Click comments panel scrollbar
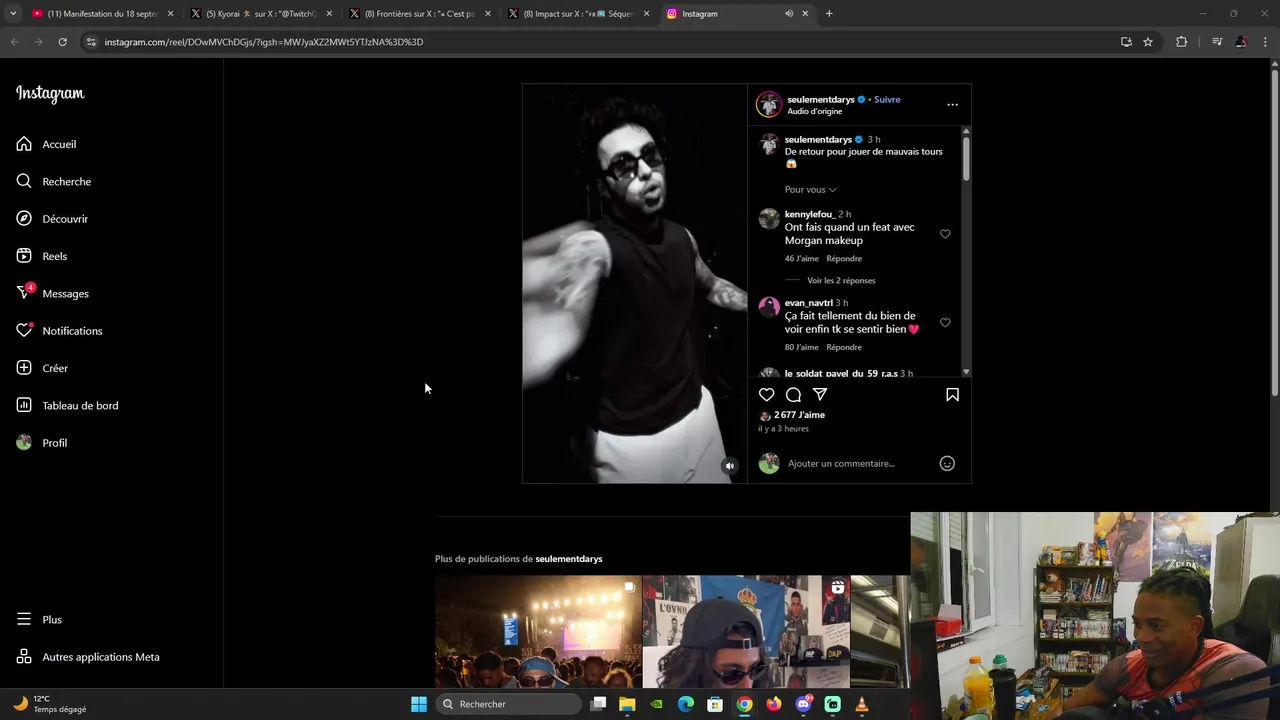This screenshot has width=1280, height=720. point(966,160)
